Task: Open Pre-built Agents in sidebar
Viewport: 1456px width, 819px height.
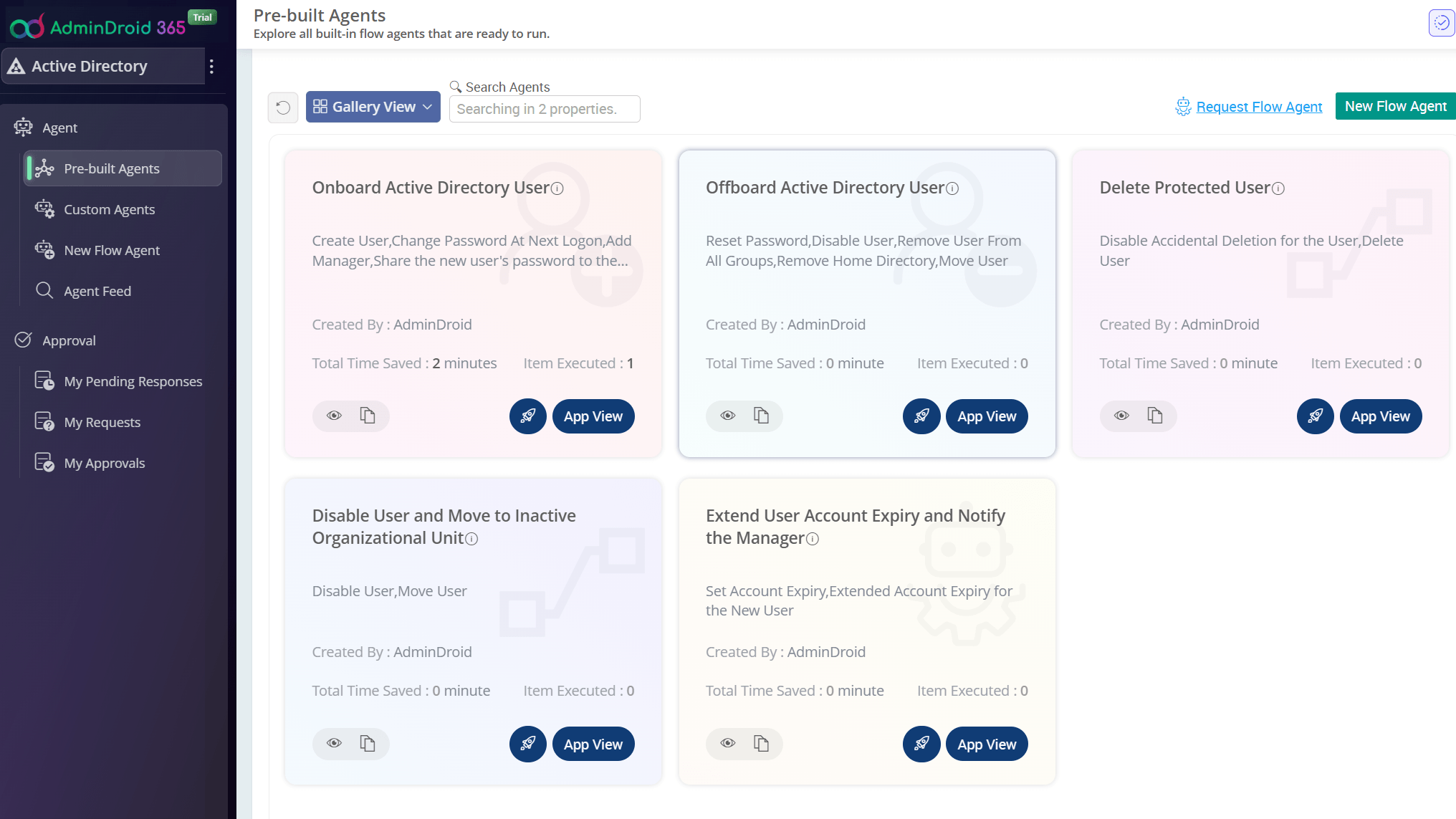Action: (x=123, y=168)
